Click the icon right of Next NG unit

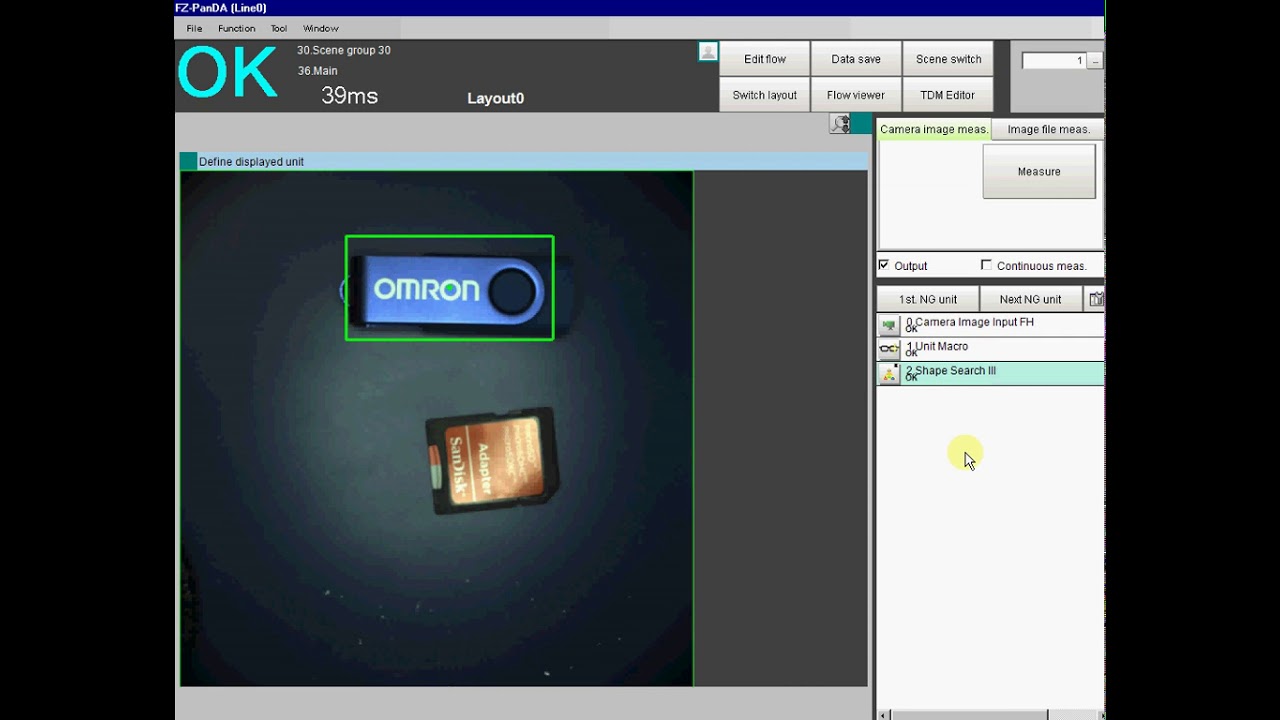coord(1096,299)
